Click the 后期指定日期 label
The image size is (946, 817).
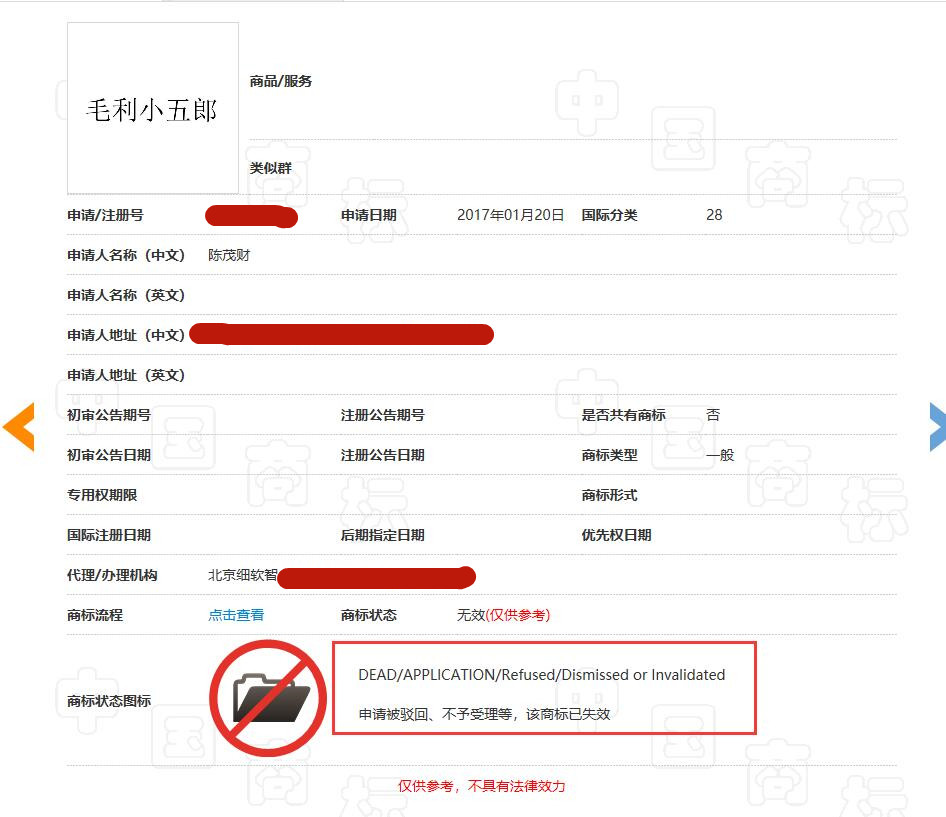[383, 535]
